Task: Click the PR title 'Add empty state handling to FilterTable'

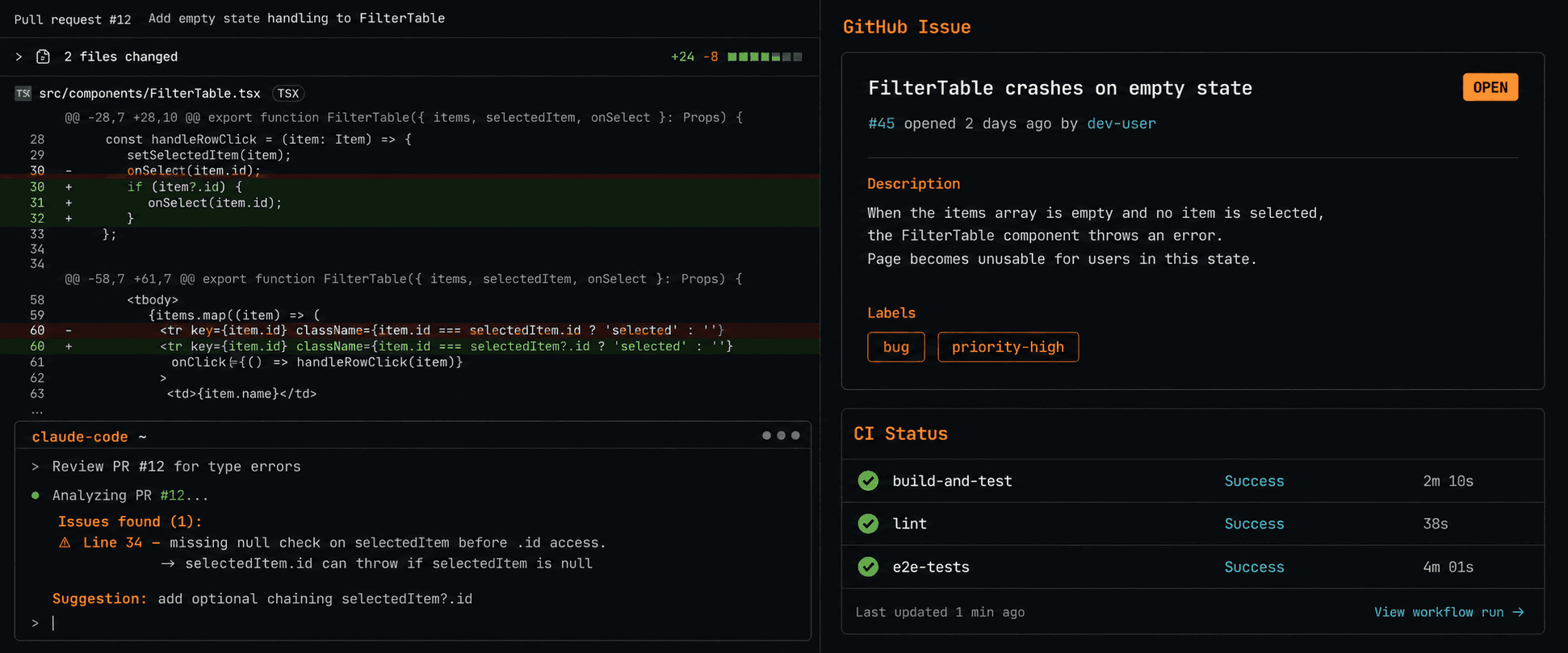Action: (x=296, y=18)
